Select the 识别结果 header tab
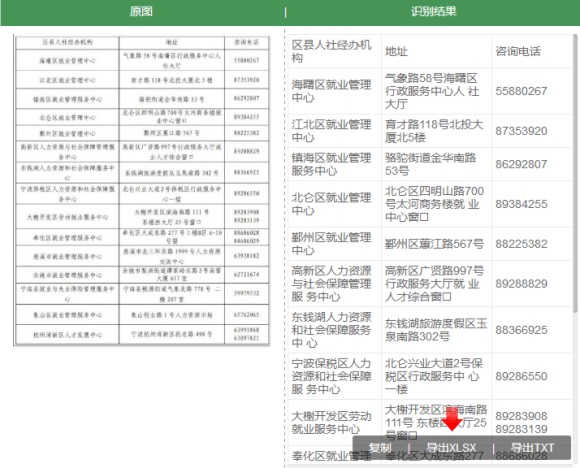The image size is (580, 468). click(x=434, y=11)
